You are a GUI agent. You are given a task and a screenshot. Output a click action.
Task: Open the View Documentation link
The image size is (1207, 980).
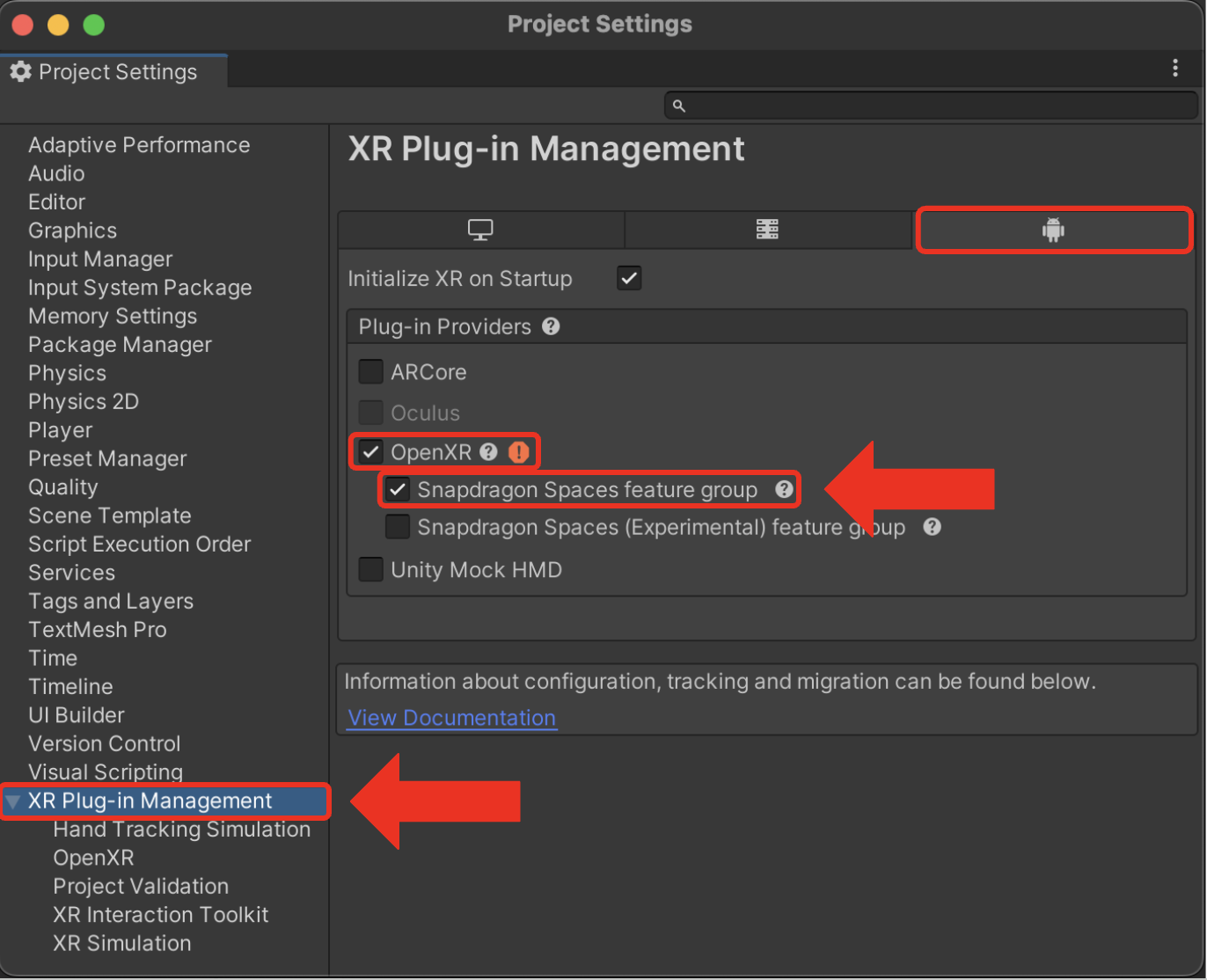click(452, 718)
